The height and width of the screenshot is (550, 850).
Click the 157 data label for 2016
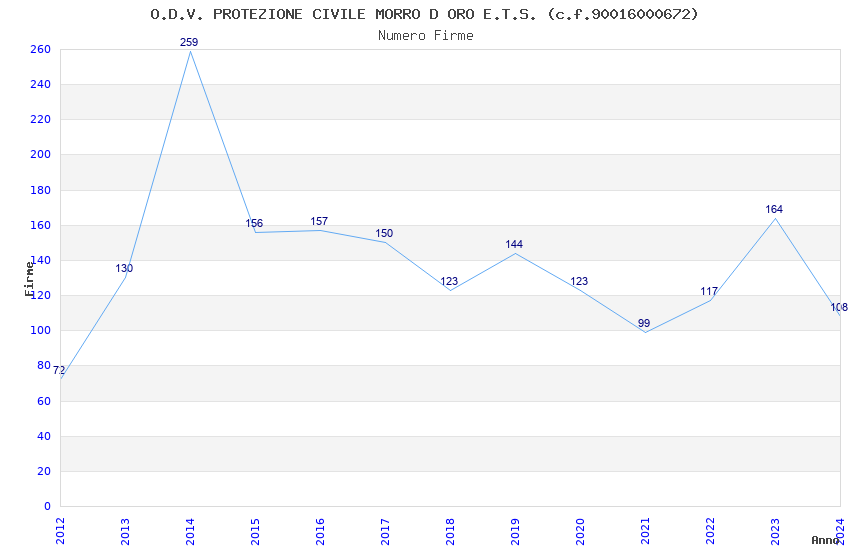coord(319,221)
